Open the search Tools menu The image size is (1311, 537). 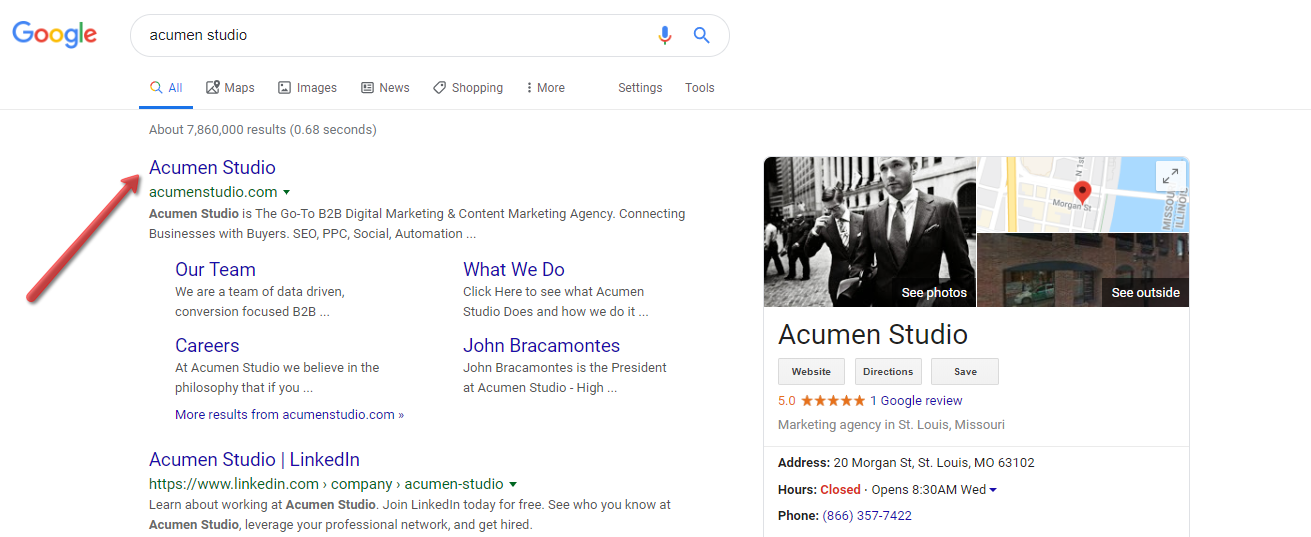point(700,88)
